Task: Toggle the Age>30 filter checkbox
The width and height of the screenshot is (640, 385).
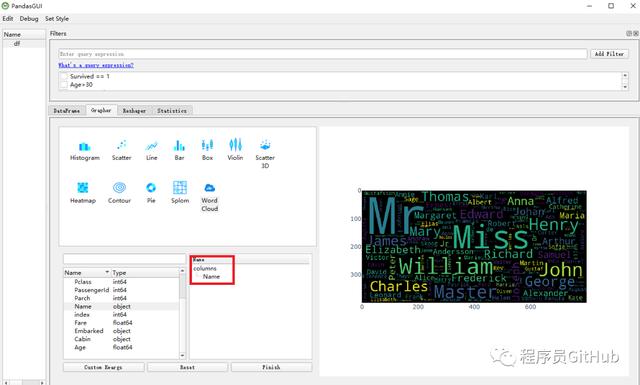Action: (64, 85)
